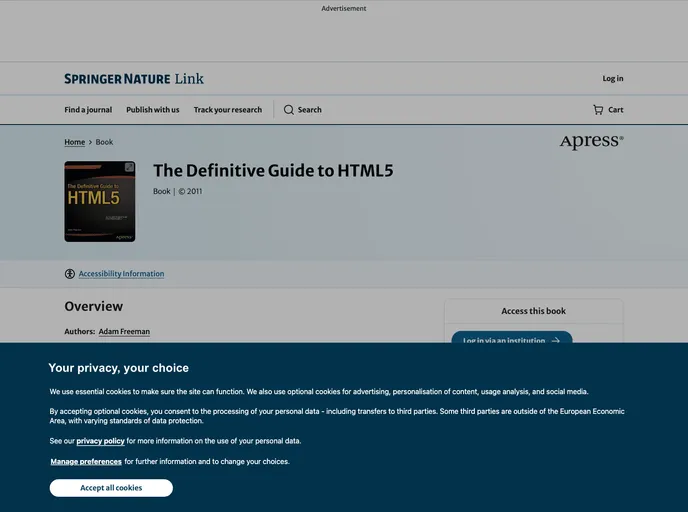
Task: Click the accessibility person icon
Action: [70, 274]
